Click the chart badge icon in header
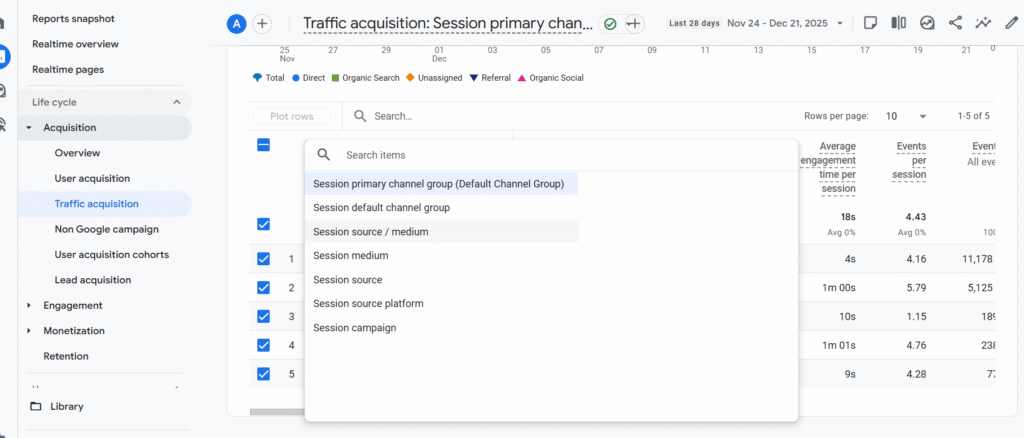The image size is (1024, 438). coord(927,23)
